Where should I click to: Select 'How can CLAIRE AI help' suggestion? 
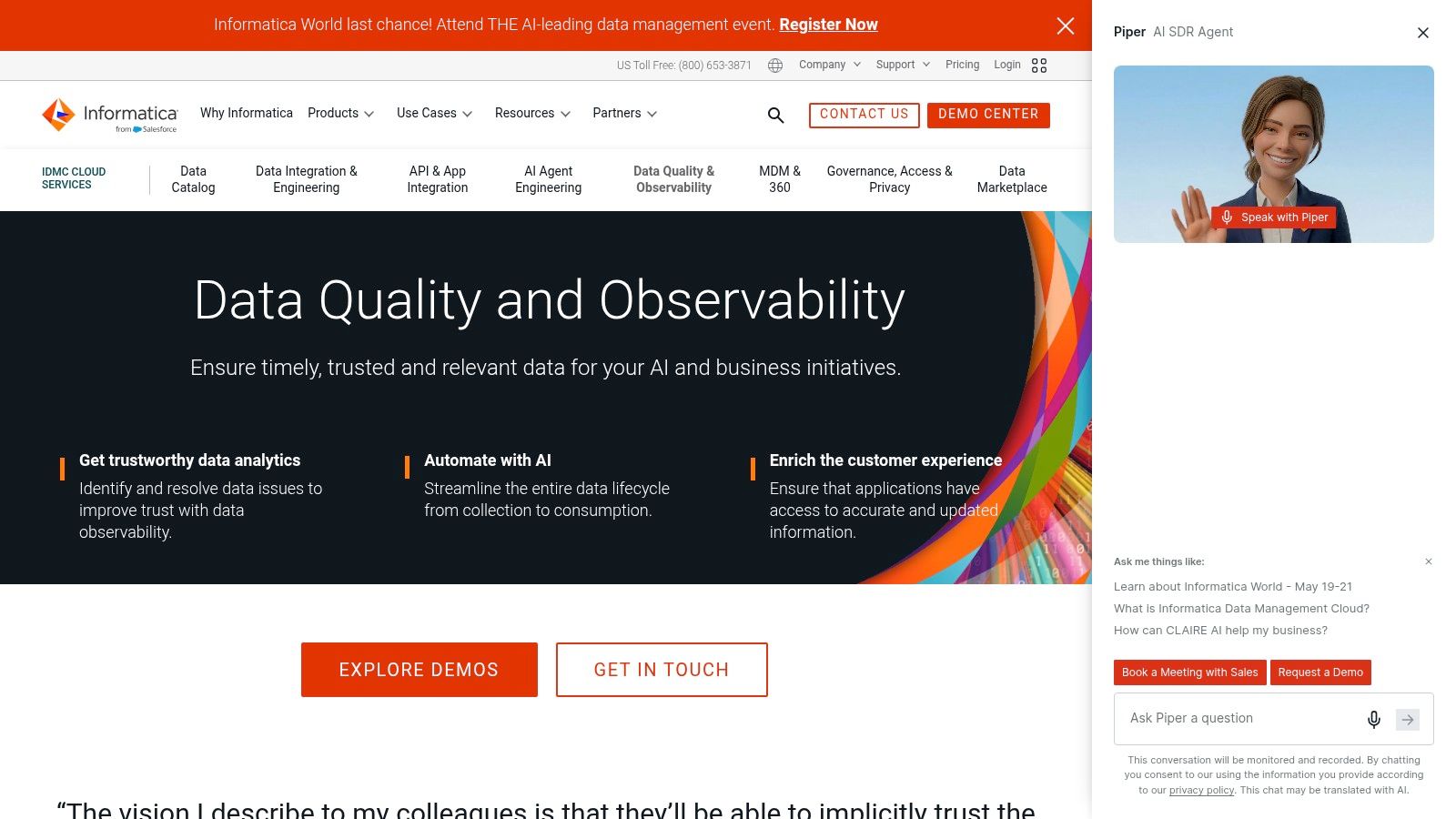pyautogui.click(x=1220, y=631)
